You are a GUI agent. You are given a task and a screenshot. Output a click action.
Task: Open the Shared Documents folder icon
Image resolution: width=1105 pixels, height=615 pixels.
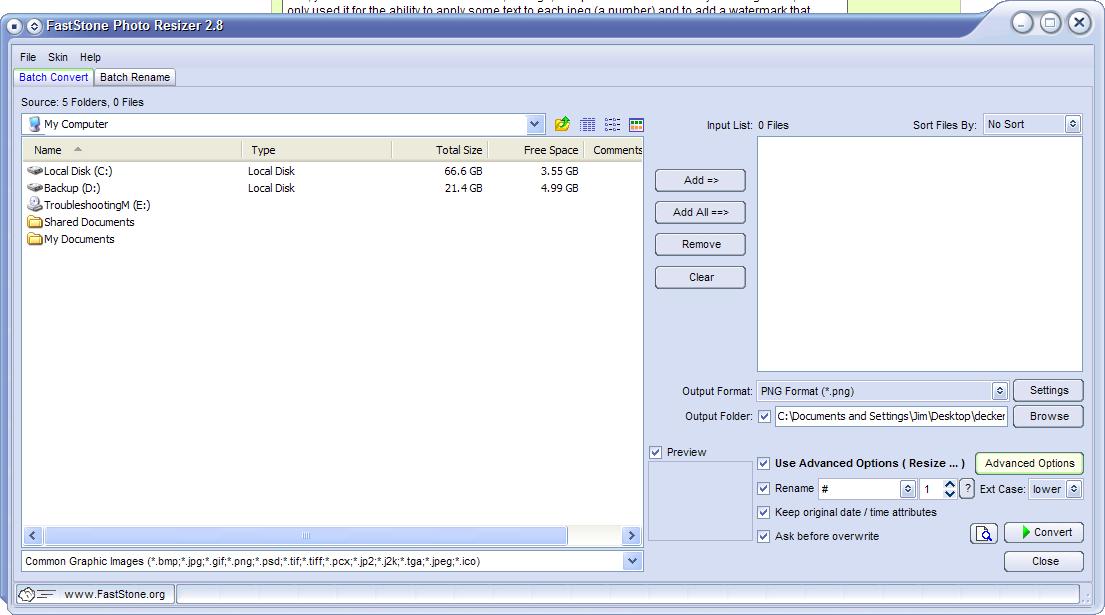coord(35,222)
